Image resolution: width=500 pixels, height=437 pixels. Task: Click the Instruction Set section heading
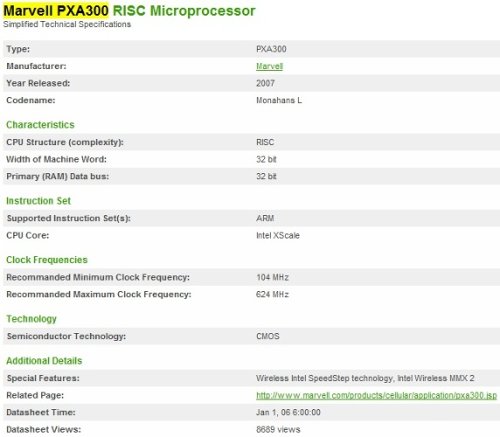pos(38,201)
